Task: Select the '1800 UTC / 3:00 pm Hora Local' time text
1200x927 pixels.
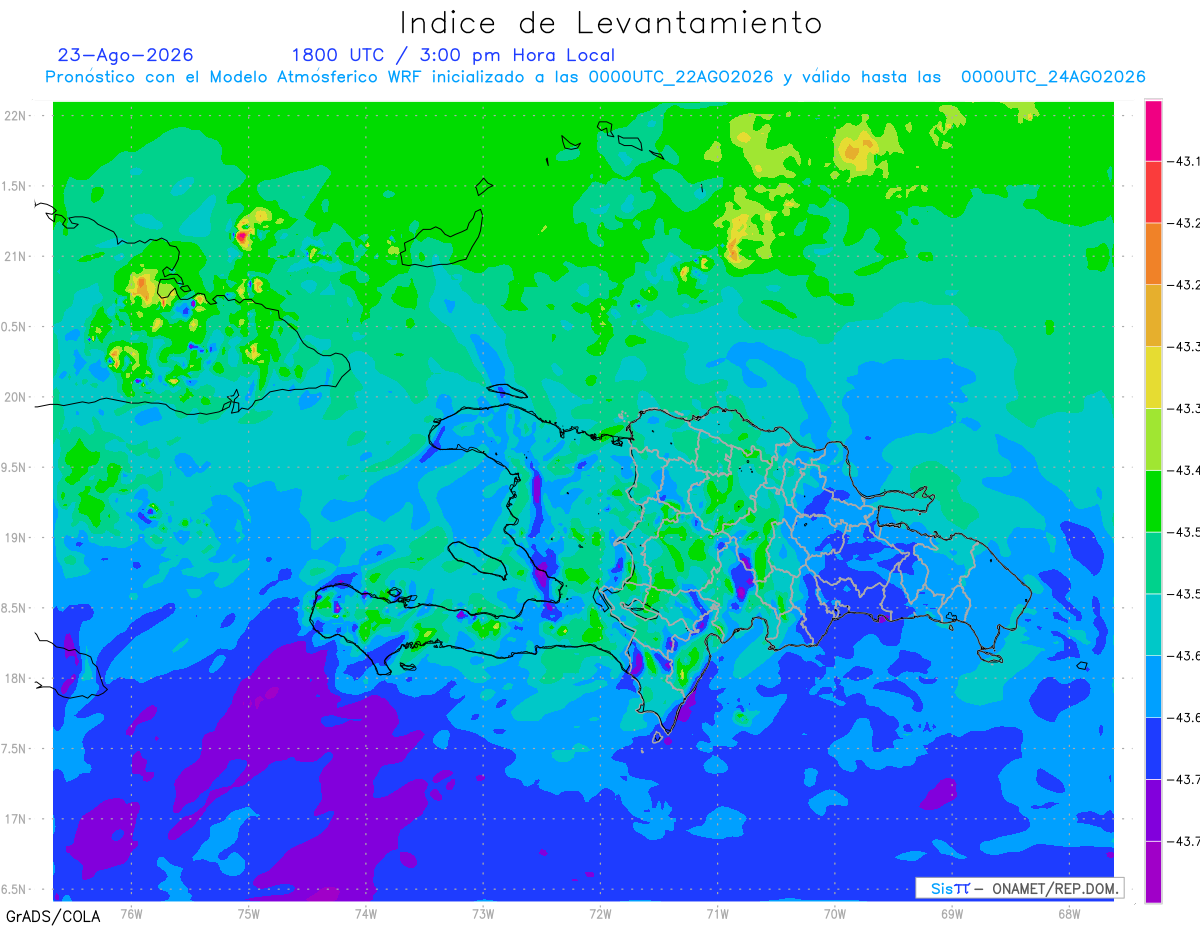Action: [453, 55]
